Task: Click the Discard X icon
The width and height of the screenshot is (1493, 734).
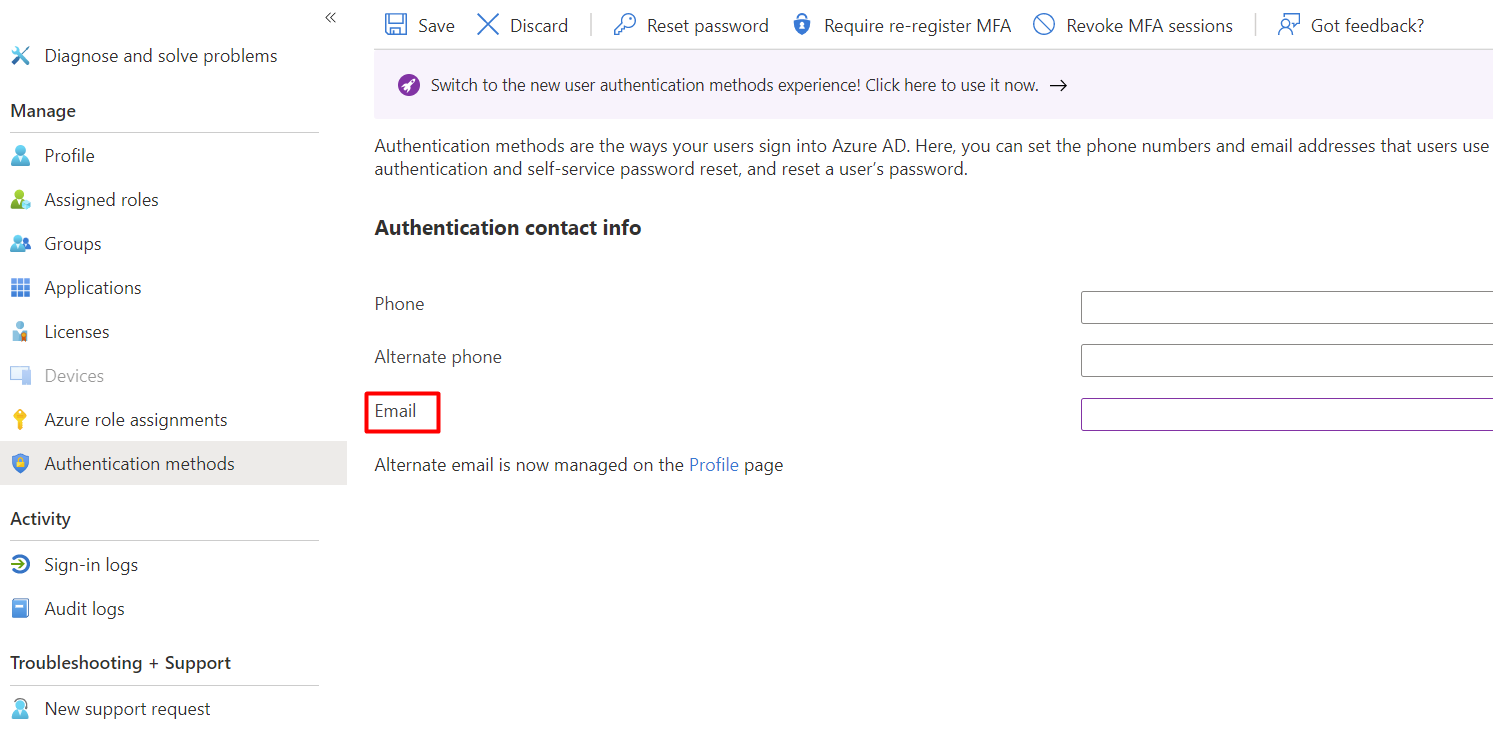Action: 487,24
